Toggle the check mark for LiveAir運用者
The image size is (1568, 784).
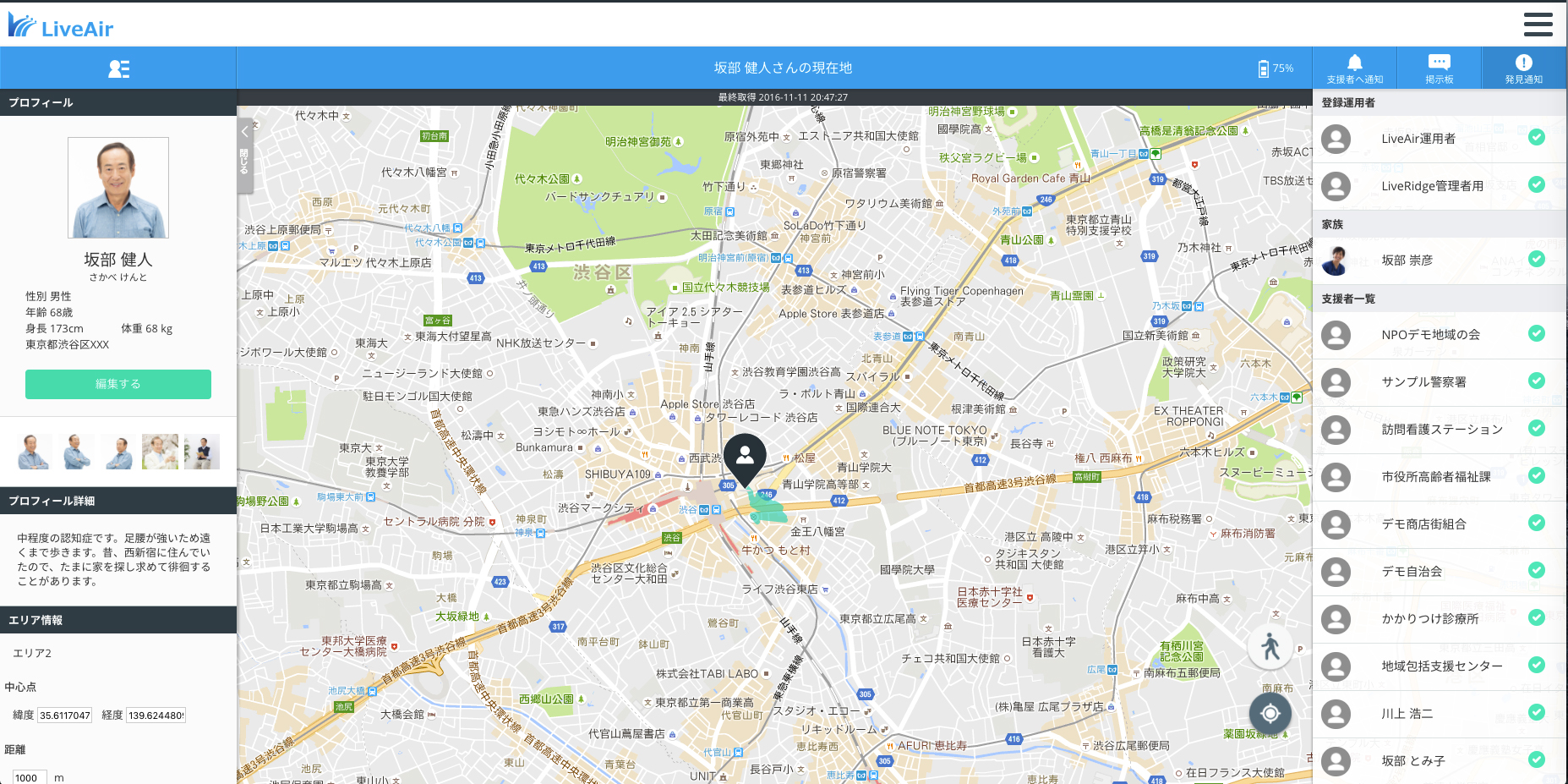(x=1537, y=137)
